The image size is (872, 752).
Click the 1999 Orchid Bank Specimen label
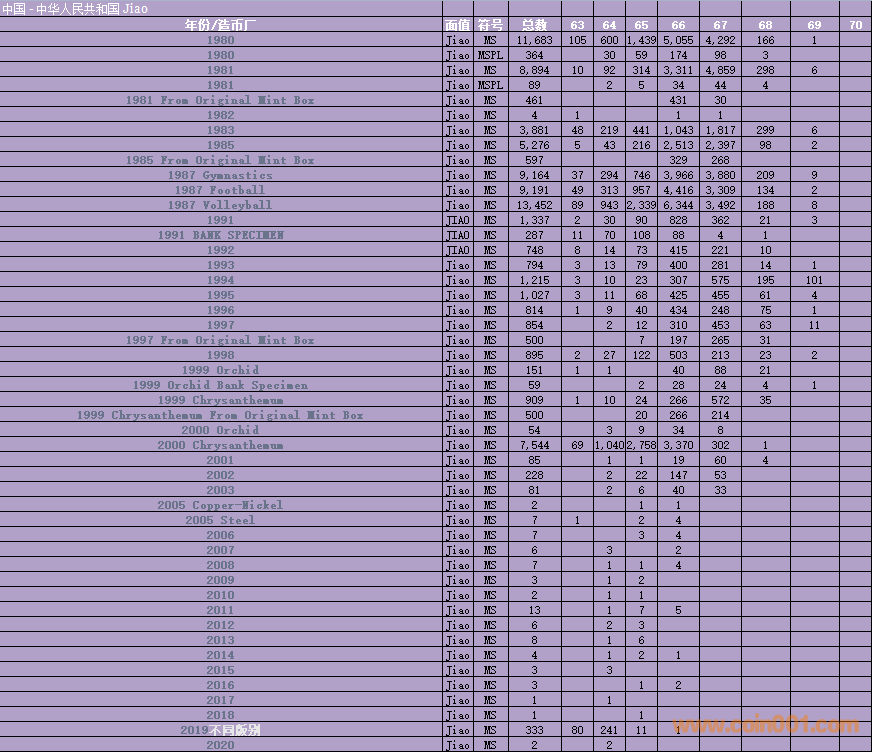tap(220, 385)
